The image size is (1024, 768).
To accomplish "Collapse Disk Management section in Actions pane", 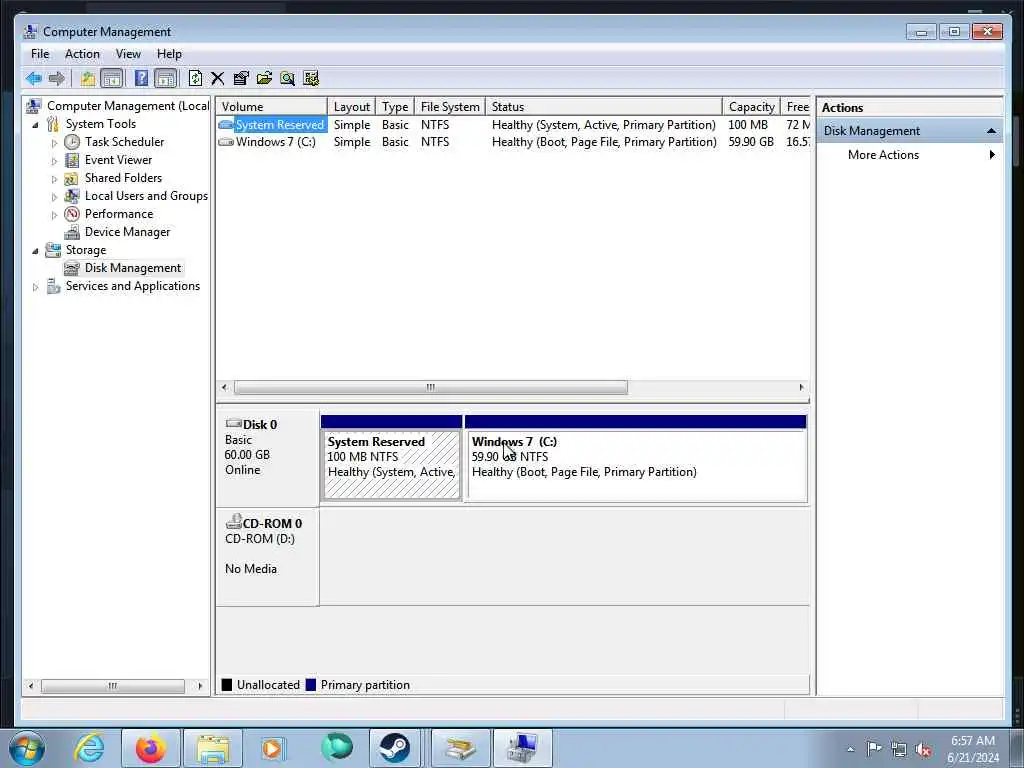I will (x=991, y=131).
